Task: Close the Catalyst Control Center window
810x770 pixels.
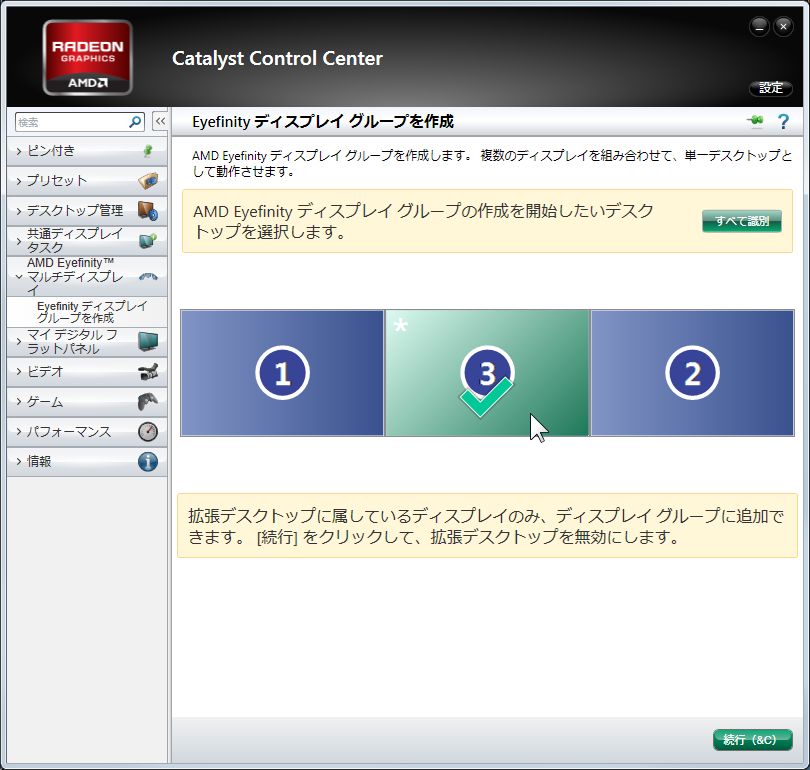Action: coord(783,27)
